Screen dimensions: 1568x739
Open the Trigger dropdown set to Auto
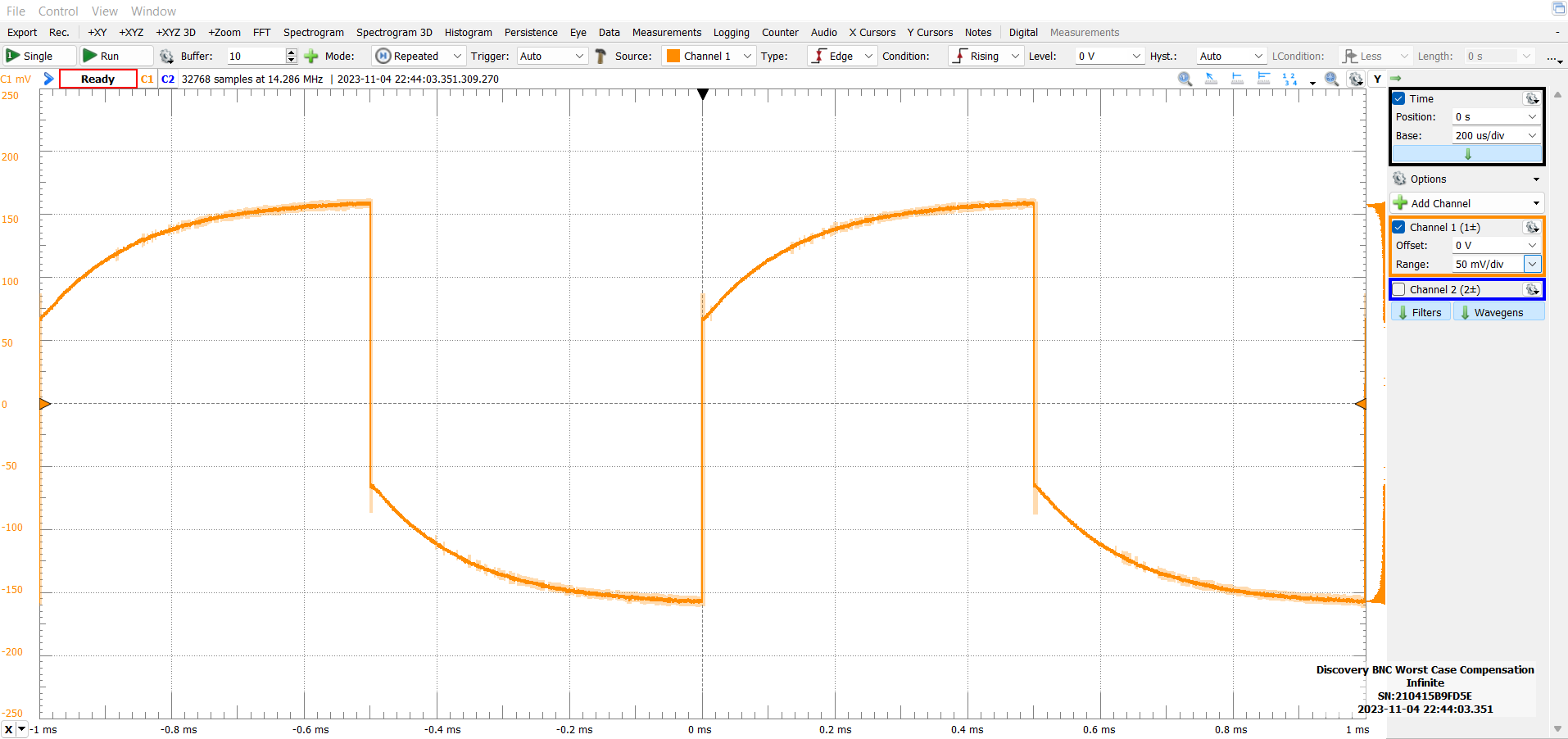pyautogui.click(x=552, y=56)
